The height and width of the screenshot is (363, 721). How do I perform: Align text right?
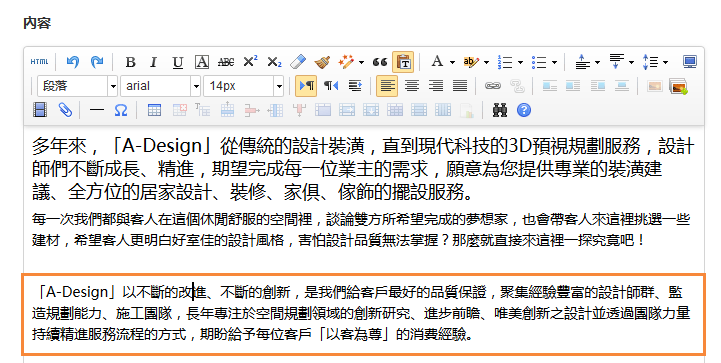pyautogui.click(x=435, y=86)
